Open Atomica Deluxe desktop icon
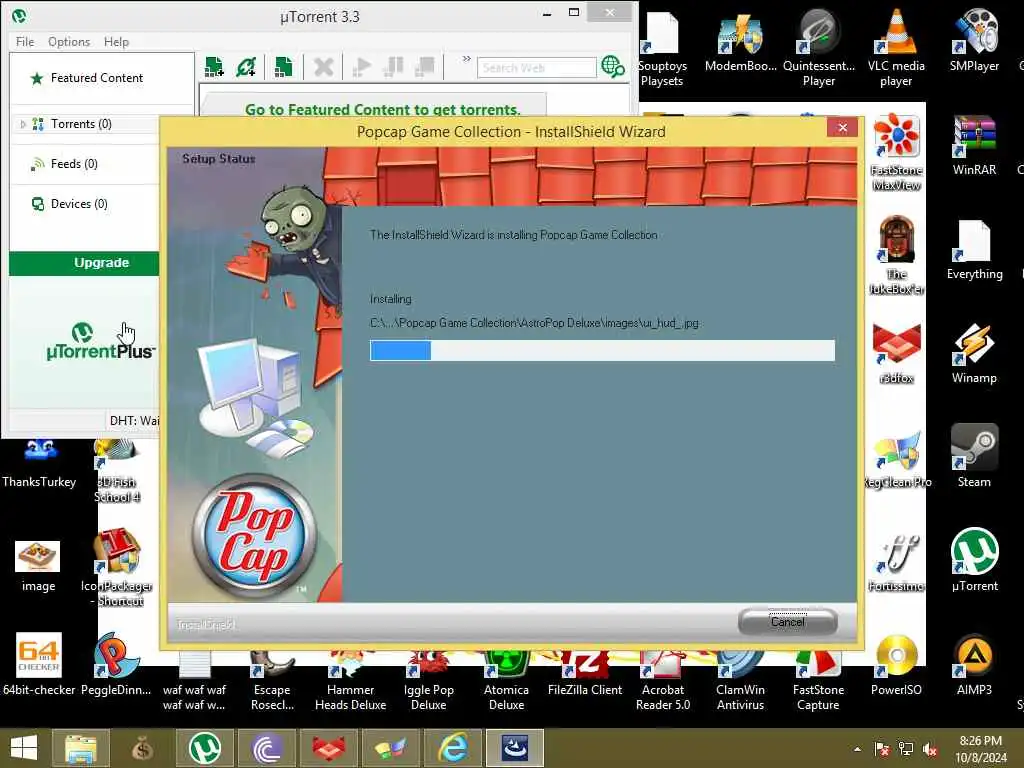The width and height of the screenshot is (1024, 768). coord(507,679)
